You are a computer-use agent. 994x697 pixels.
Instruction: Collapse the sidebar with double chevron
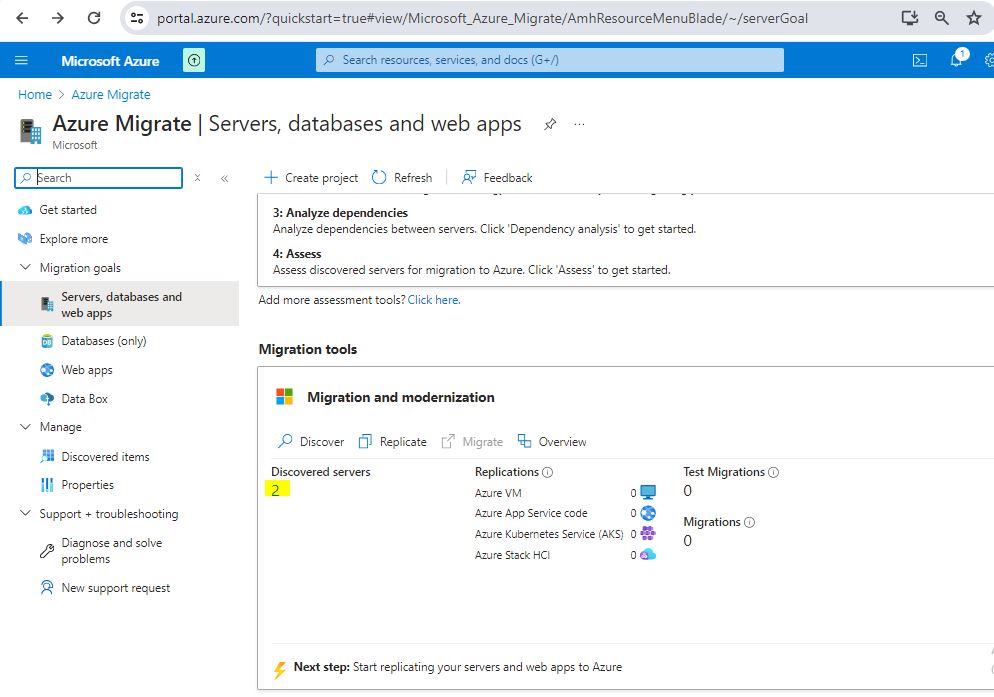224,178
